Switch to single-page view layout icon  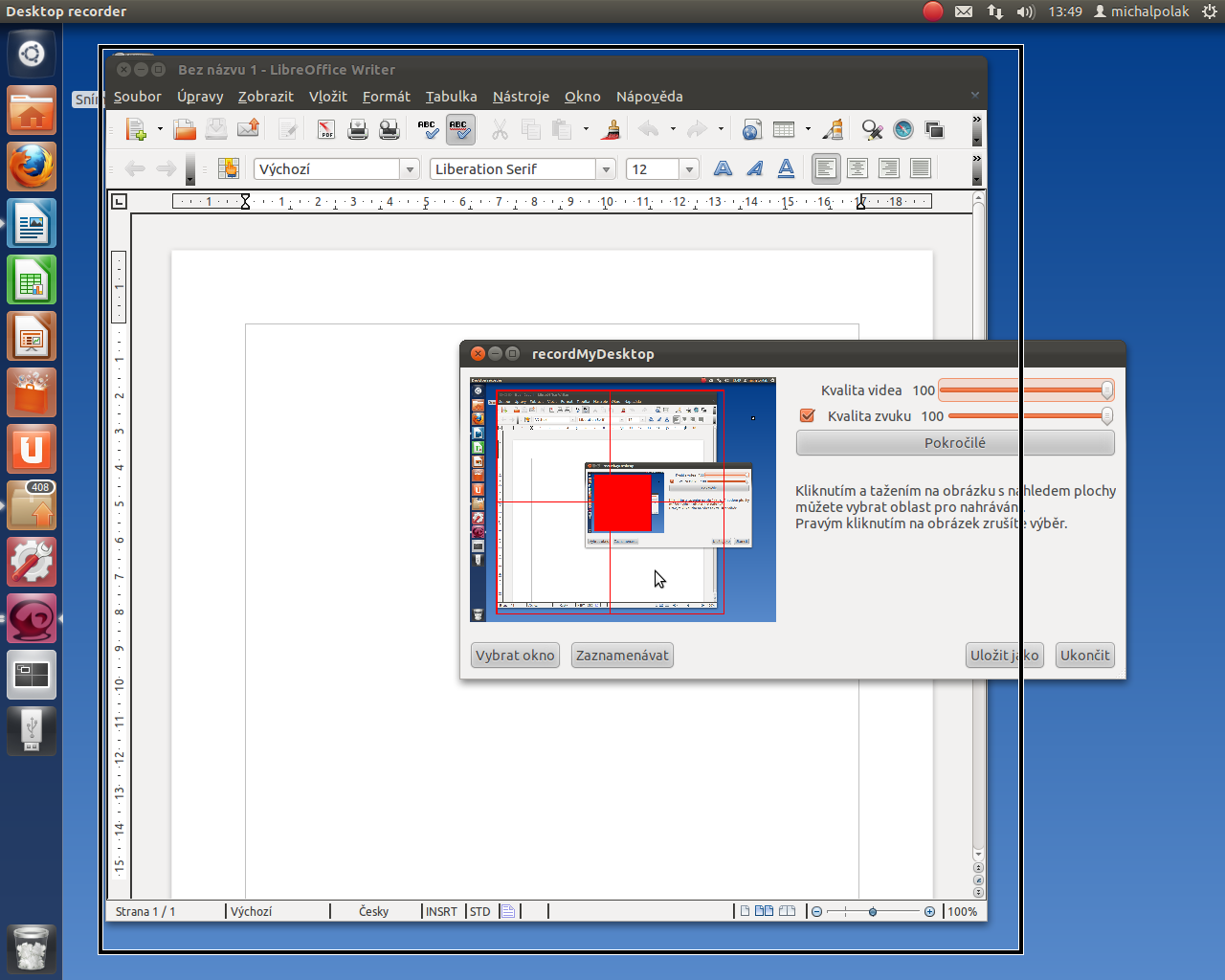[745, 911]
